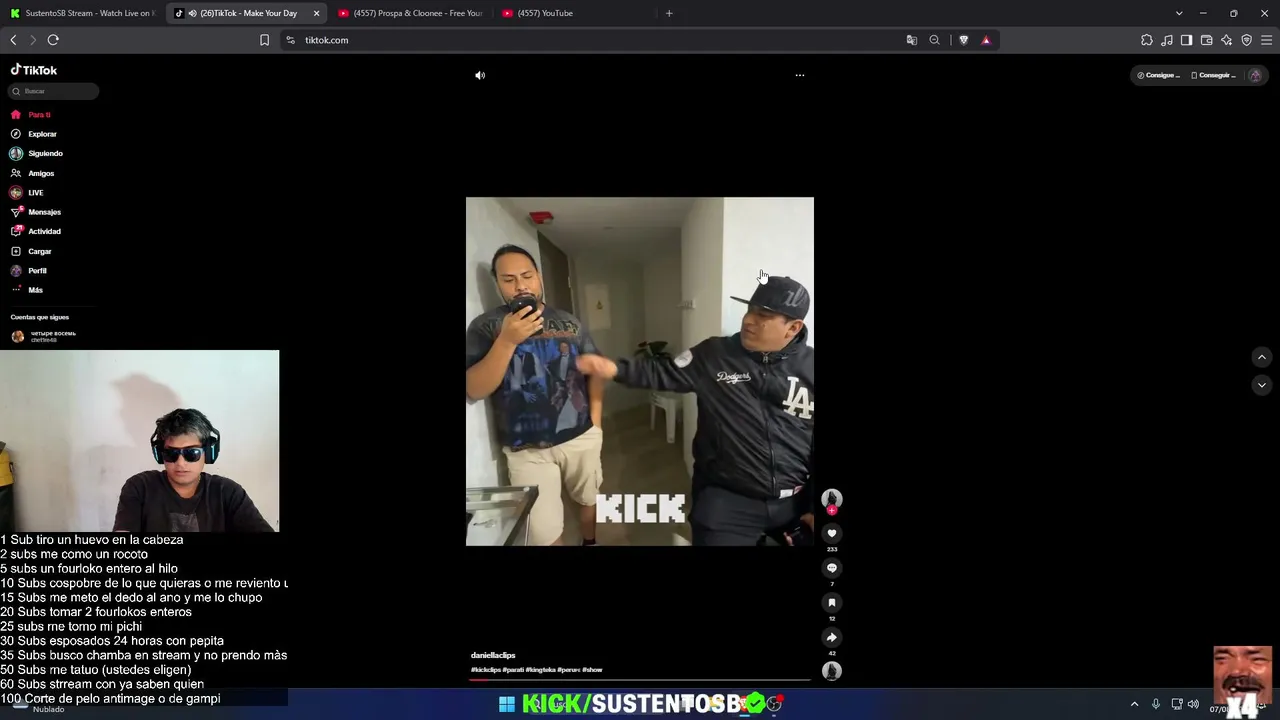Switch to Prospa & Cloonee YouTube tab

coord(410,13)
